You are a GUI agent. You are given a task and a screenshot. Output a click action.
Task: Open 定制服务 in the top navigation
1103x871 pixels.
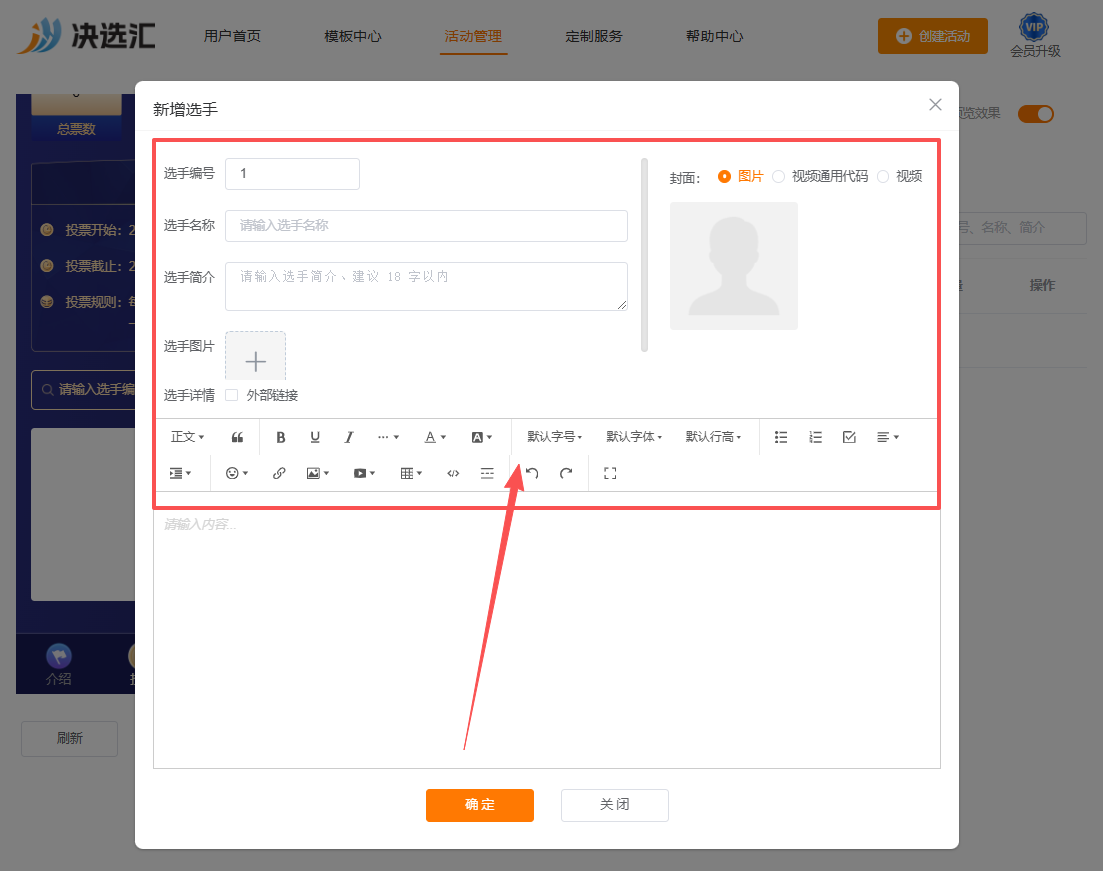point(594,36)
